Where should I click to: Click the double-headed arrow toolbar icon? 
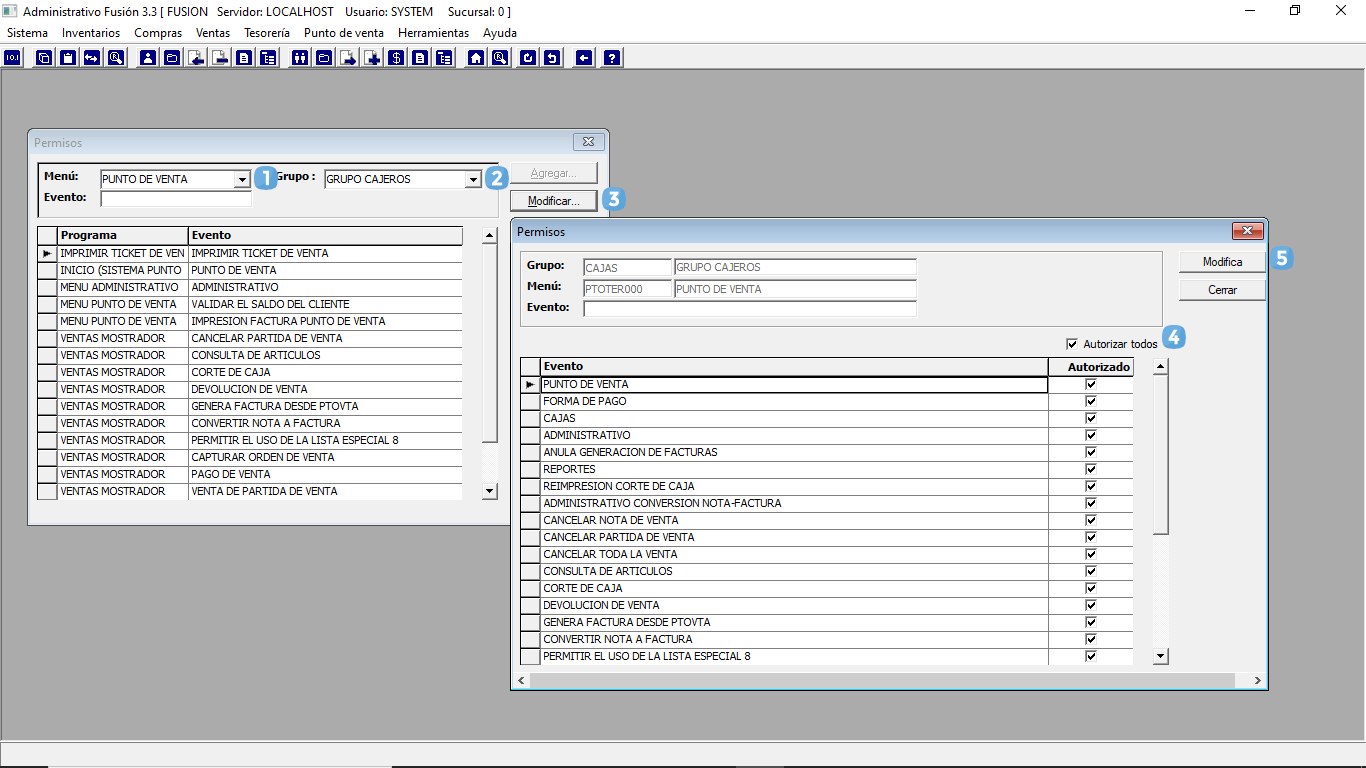coord(92,57)
